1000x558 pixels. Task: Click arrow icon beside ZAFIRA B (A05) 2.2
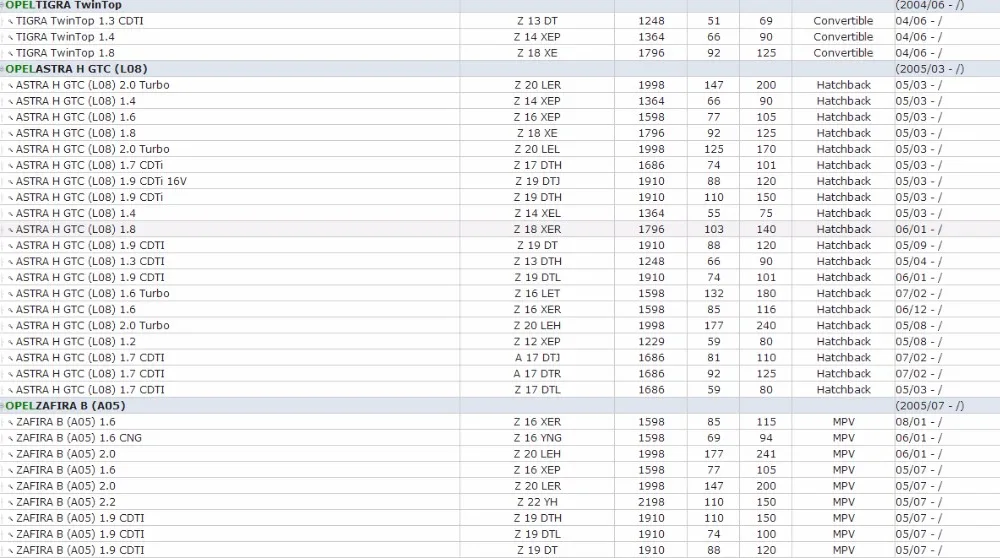tap(10, 503)
